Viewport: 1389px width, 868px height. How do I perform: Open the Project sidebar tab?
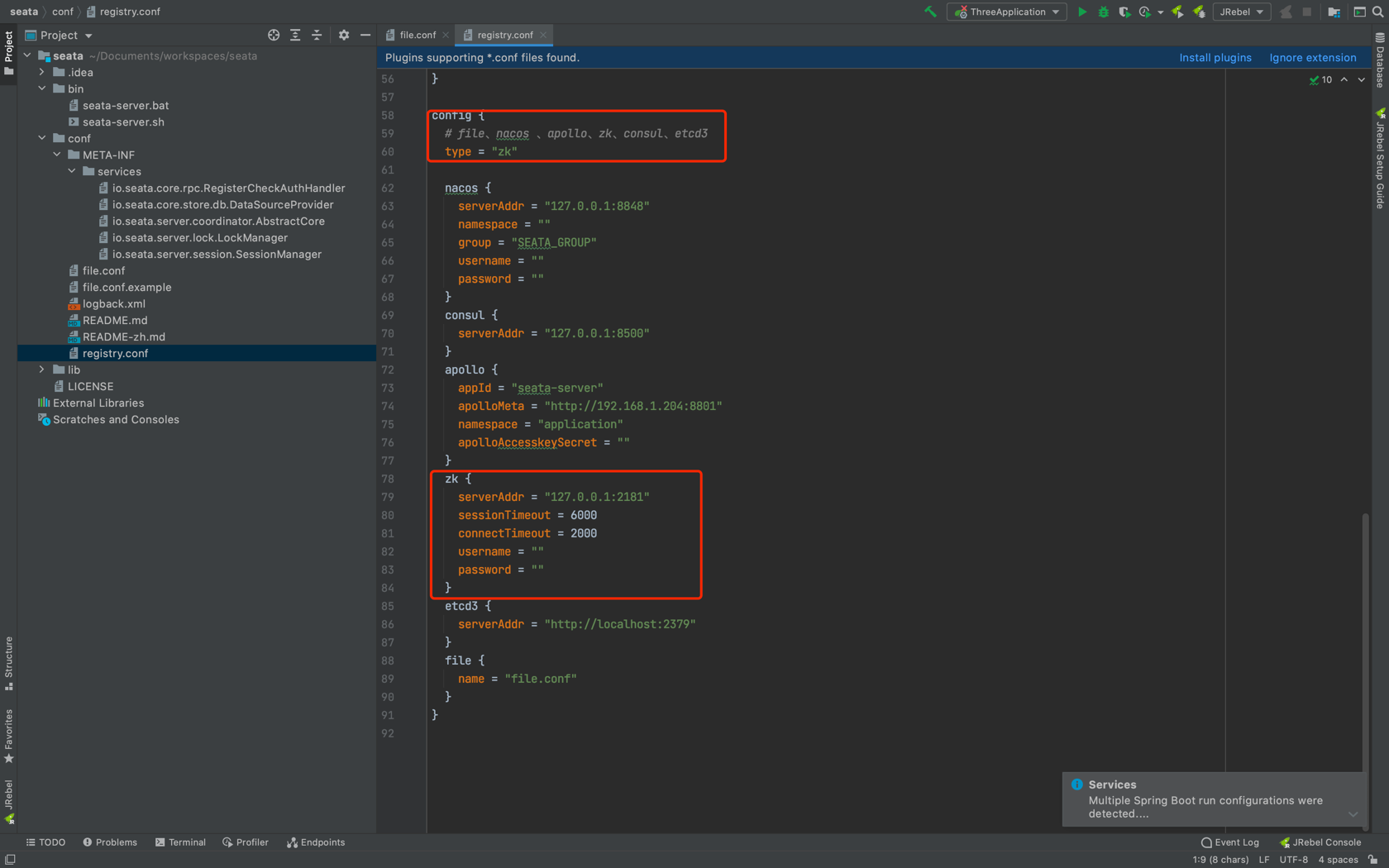tap(8, 52)
